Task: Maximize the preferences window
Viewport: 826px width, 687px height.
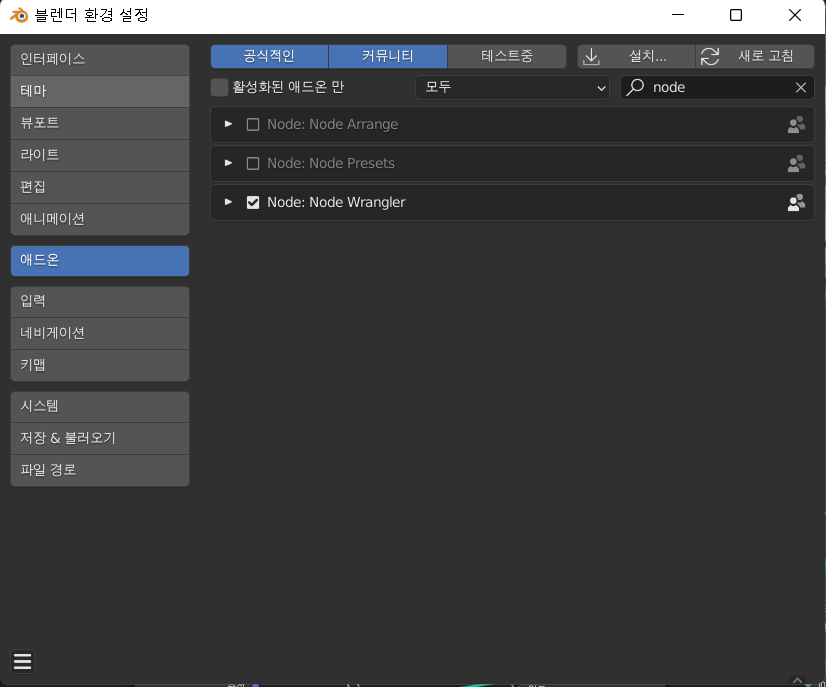Action: tap(736, 15)
